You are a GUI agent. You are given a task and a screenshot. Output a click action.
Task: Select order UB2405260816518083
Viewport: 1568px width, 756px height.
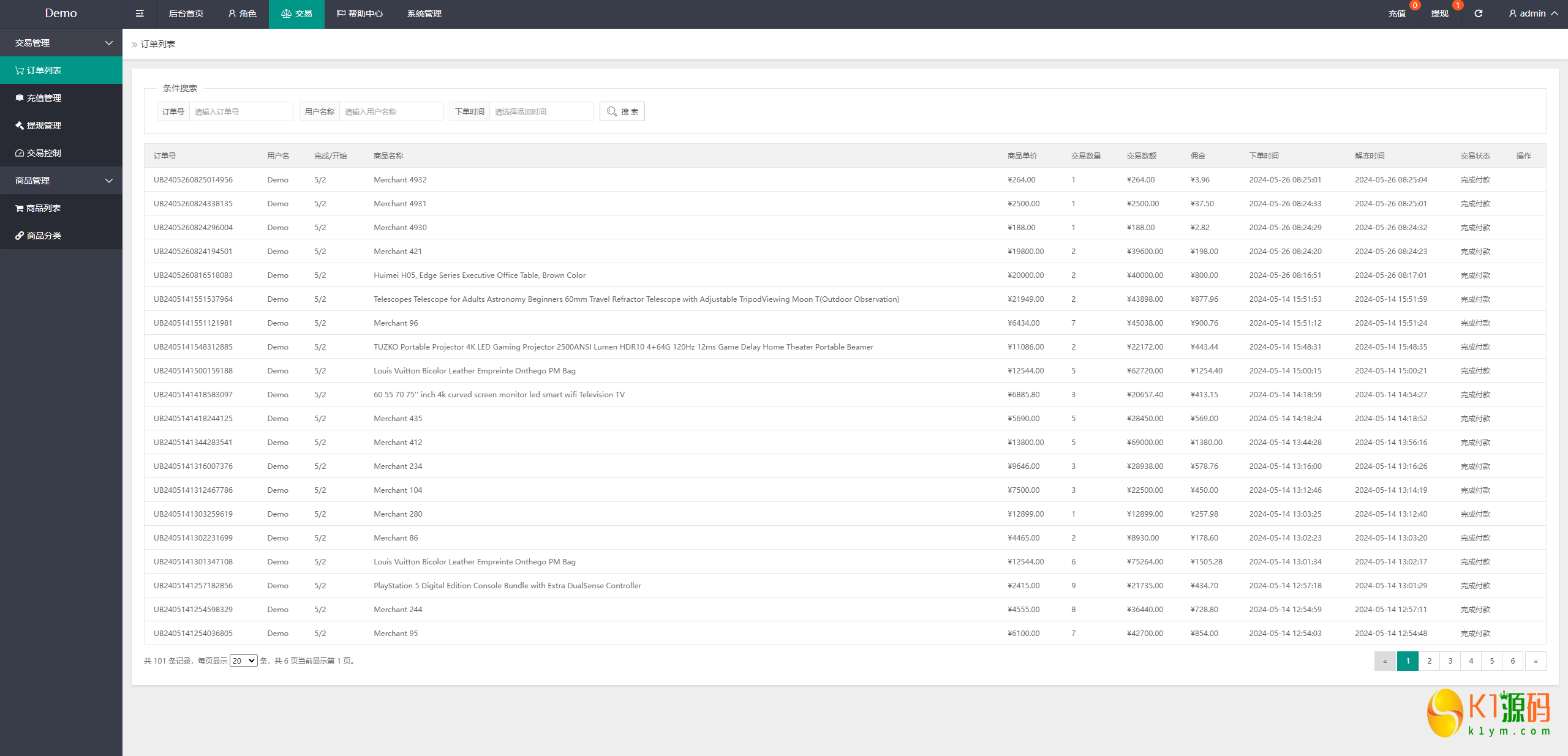pos(193,275)
